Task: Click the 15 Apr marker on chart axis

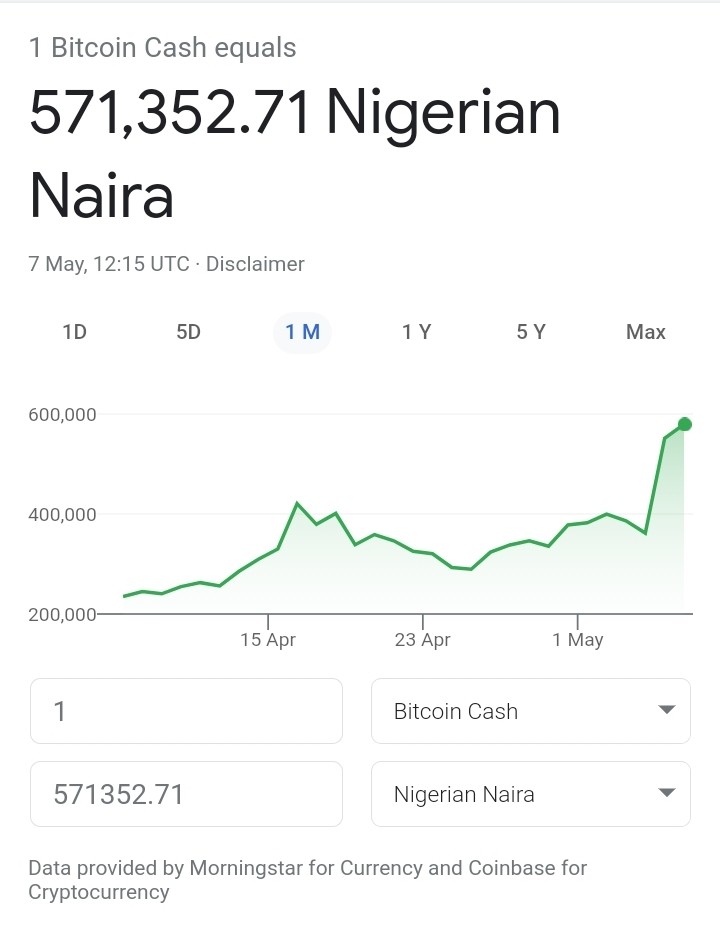Action: coord(268,640)
